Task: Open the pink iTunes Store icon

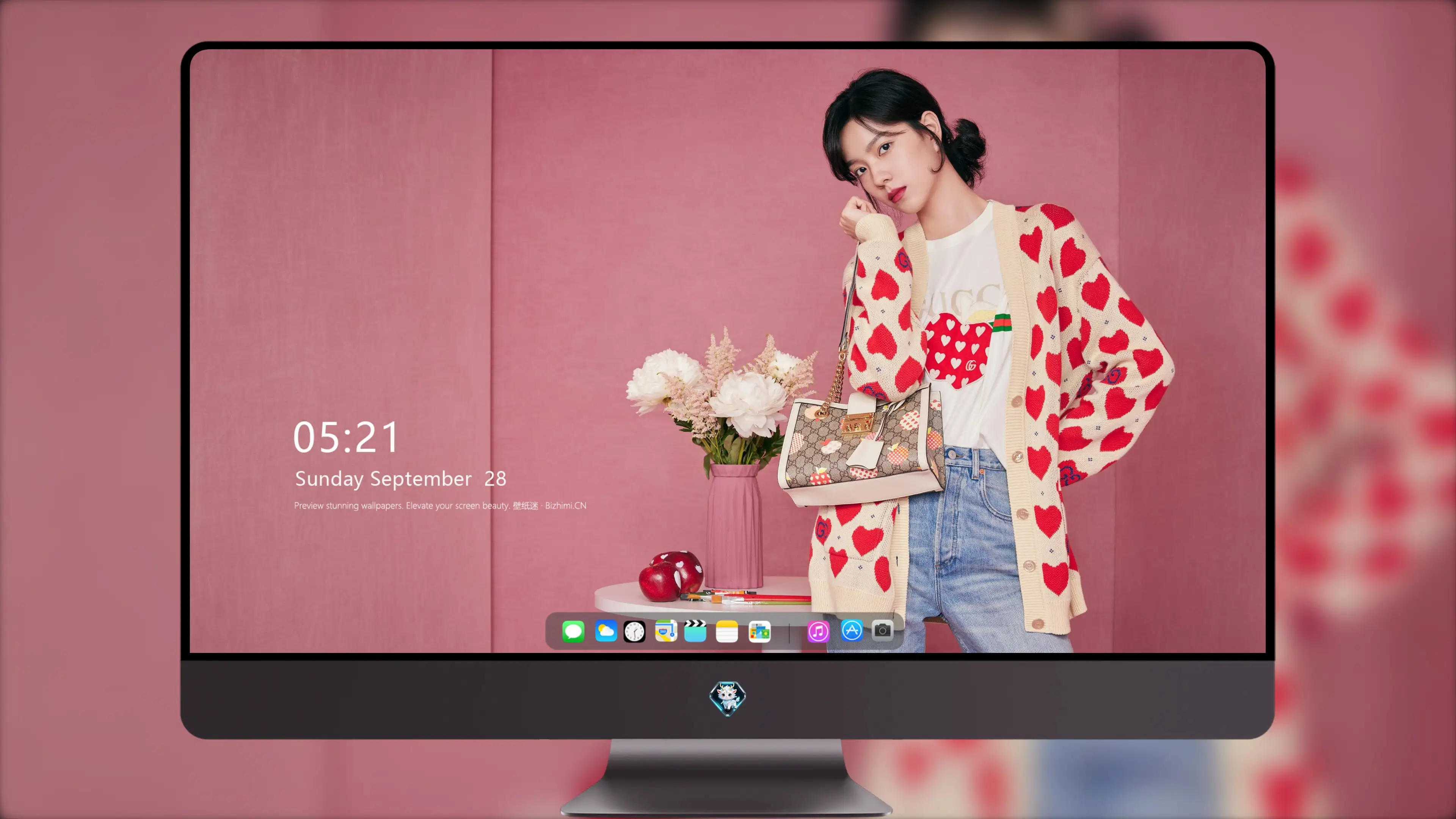Action: point(819,631)
